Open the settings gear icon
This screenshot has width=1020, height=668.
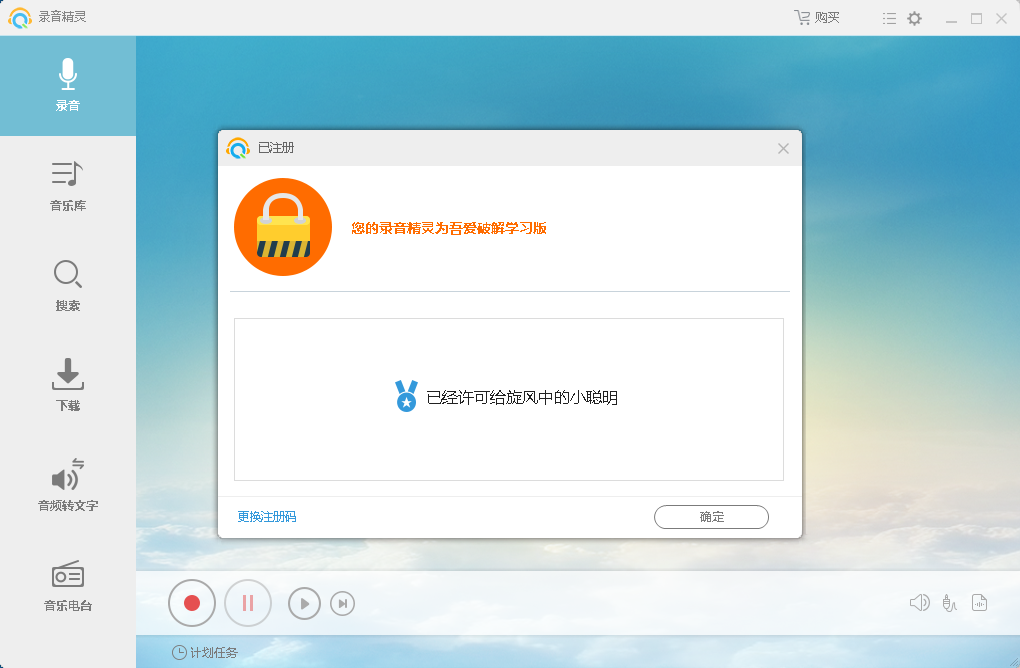click(914, 17)
